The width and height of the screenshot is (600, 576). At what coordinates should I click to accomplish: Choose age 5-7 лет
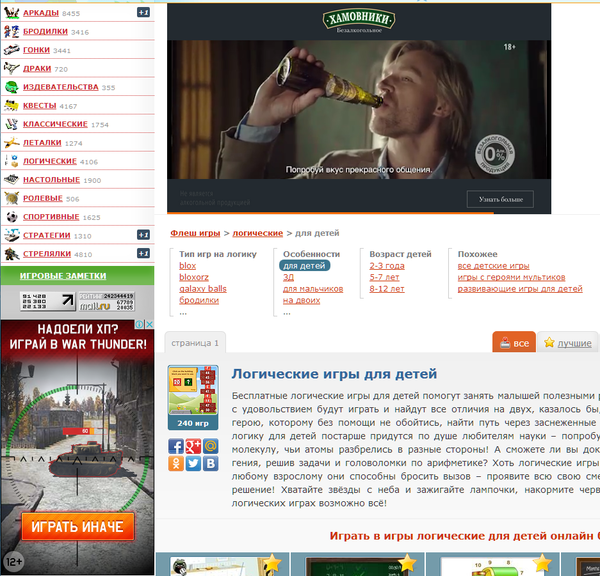(x=384, y=277)
